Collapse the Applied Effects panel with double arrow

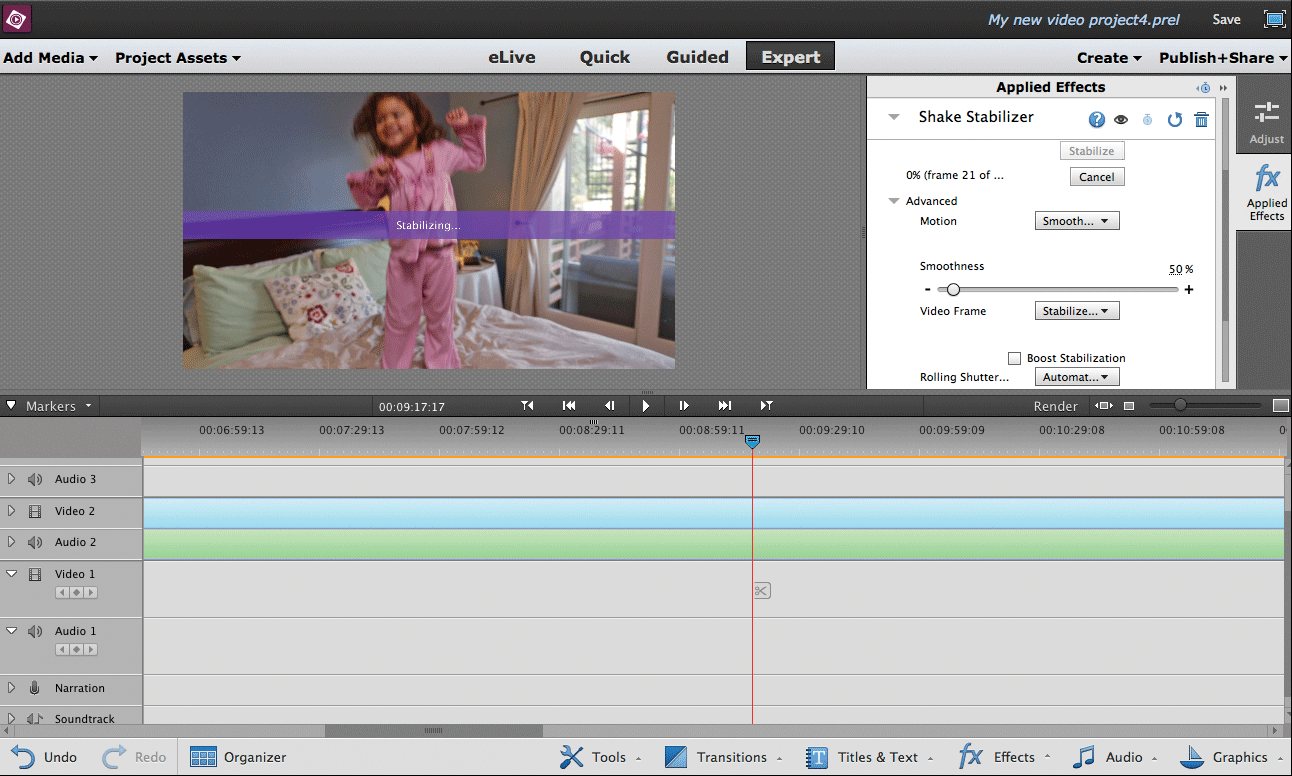(x=1223, y=88)
